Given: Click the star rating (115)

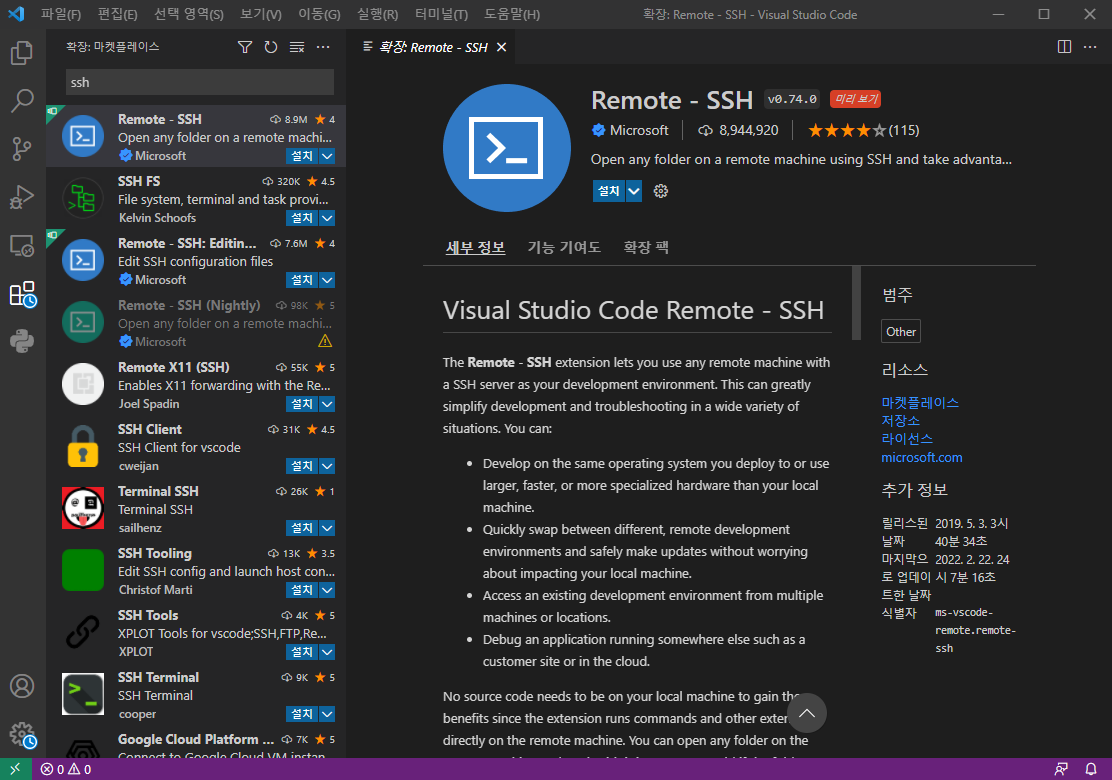Looking at the screenshot, I should pyautogui.click(x=863, y=130).
